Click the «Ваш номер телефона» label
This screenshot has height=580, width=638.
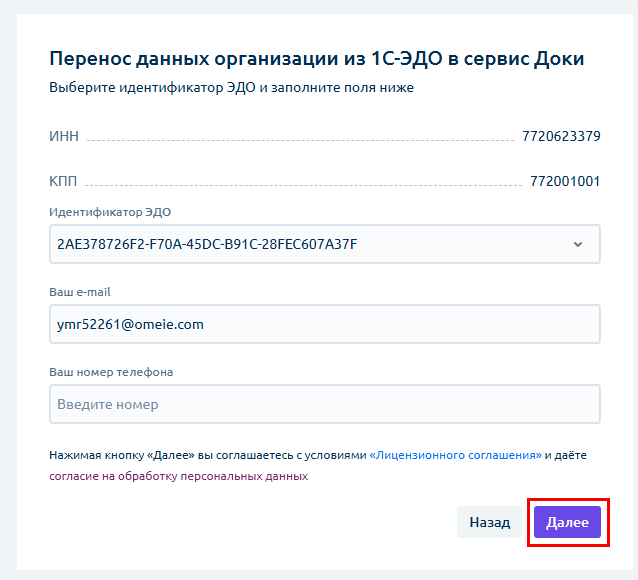[x=111, y=372]
